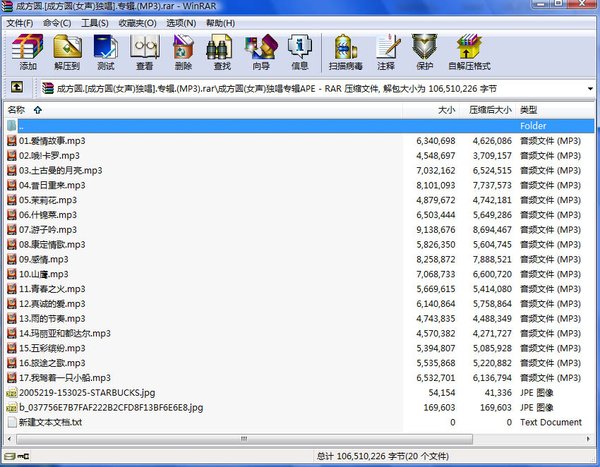Click the file icon of 01.爱情故事.mp3

(x=12, y=141)
